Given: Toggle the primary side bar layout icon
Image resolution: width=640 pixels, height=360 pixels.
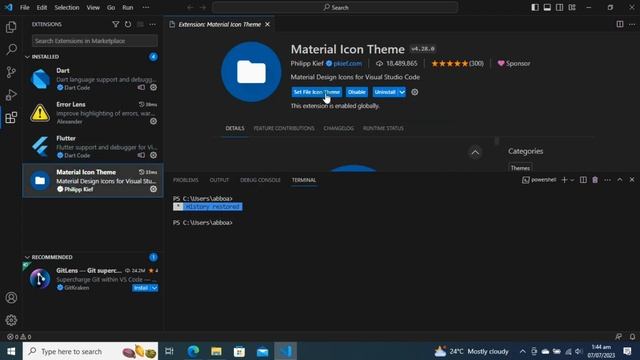Looking at the screenshot, I should pos(535,7).
